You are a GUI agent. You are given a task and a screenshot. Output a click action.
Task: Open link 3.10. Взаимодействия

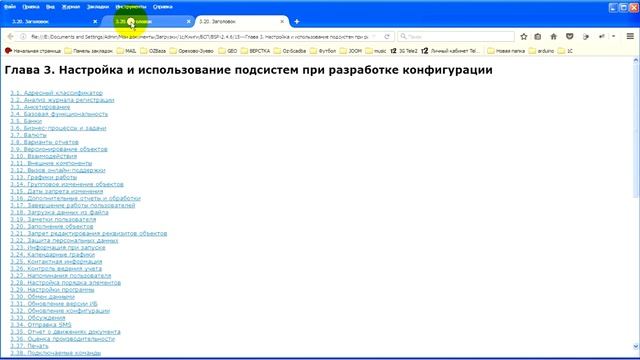(44, 156)
